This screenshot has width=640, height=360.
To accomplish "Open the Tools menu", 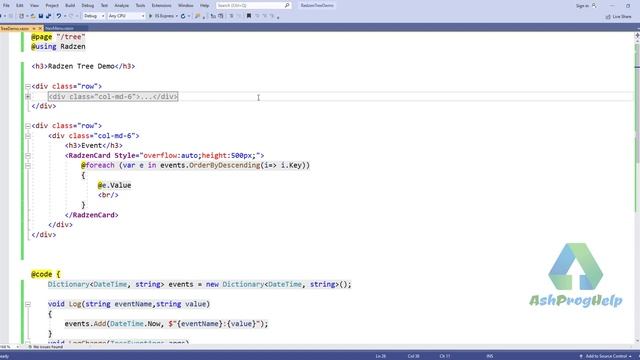I will [140, 6].
